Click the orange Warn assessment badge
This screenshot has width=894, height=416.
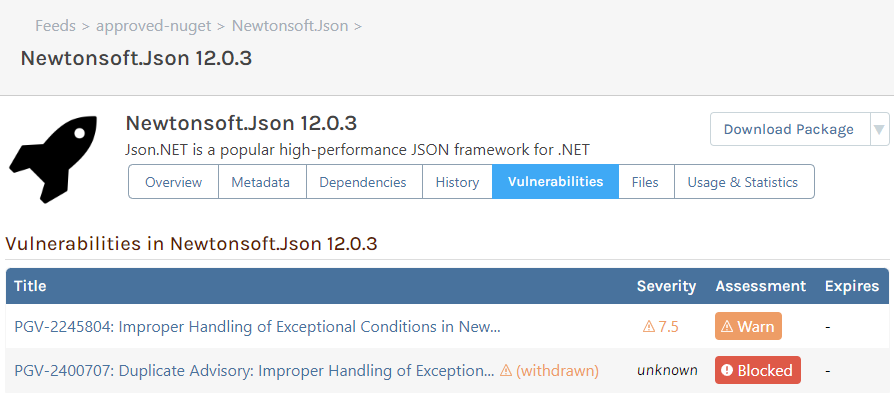pos(748,327)
